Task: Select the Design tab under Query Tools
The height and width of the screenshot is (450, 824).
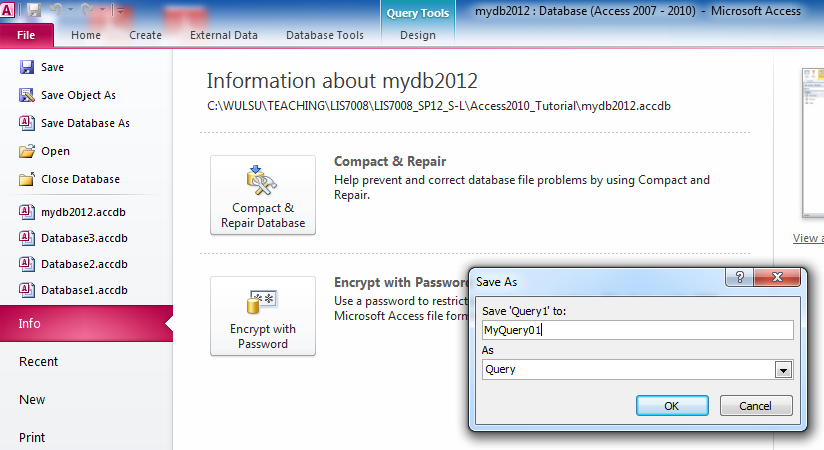Action: coord(417,35)
